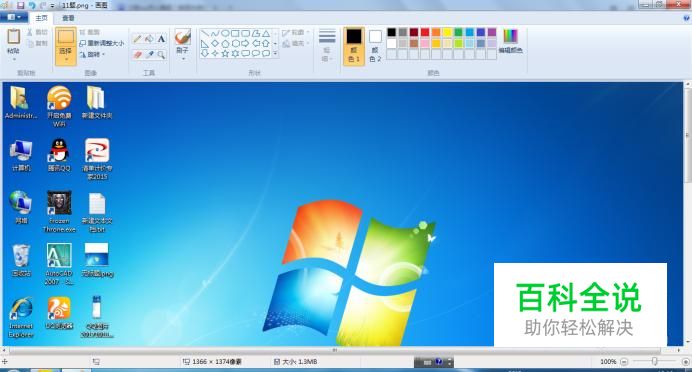Open the Customize Quick Access Toolbar dropdown
The height and width of the screenshot is (372, 692).
53,6
